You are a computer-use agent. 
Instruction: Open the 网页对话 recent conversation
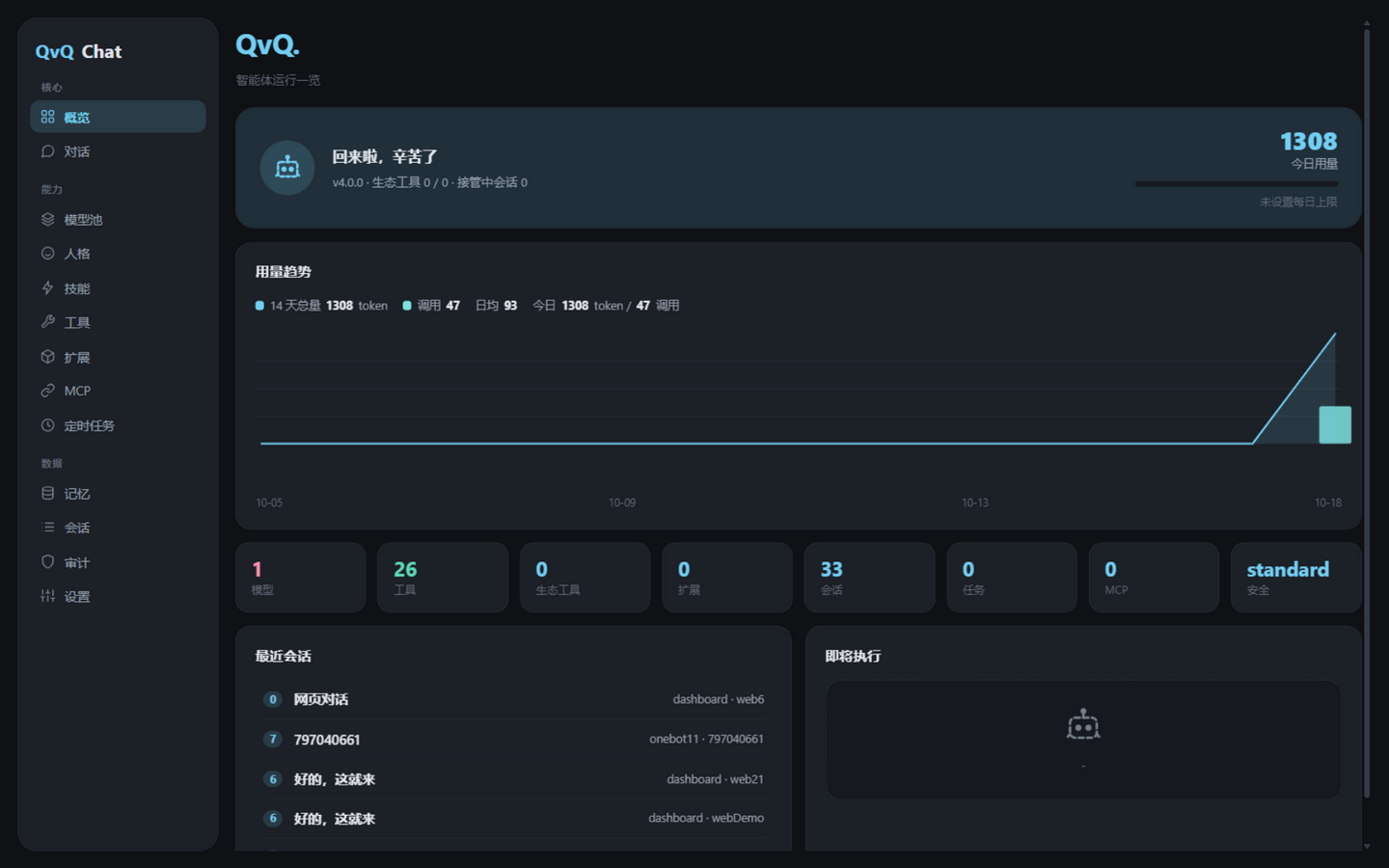click(x=513, y=699)
